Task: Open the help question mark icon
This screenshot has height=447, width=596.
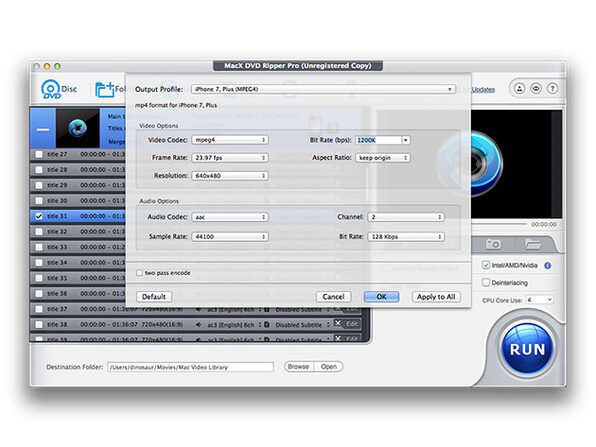Action: 552,89
